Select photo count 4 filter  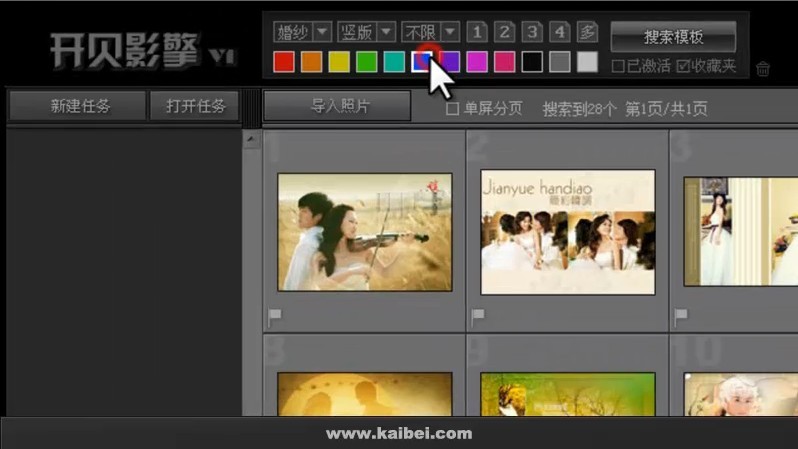pyautogui.click(x=559, y=32)
